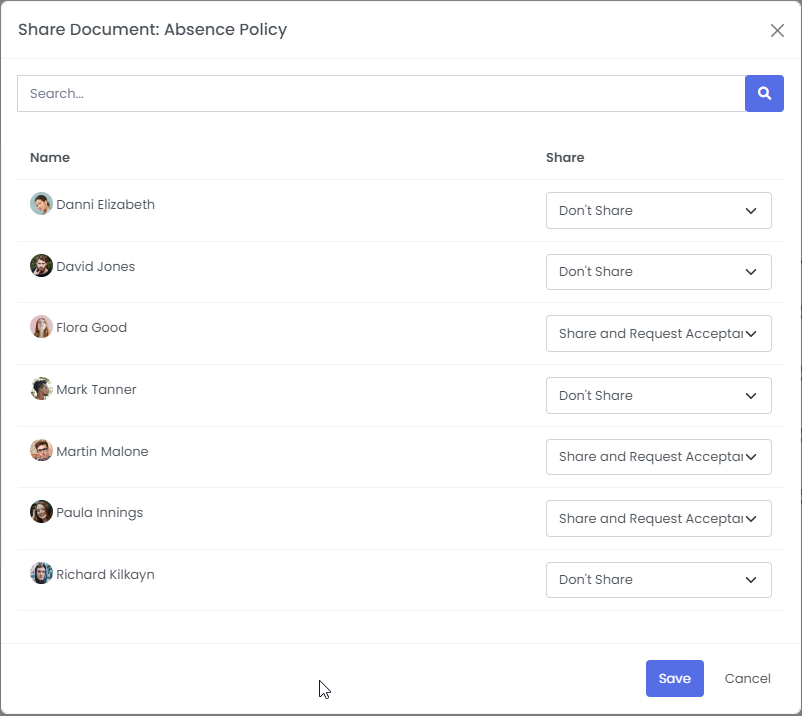Open the share dropdown for Danni Elizabeth
802x716 pixels.
pyautogui.click(x=658, y=210)
